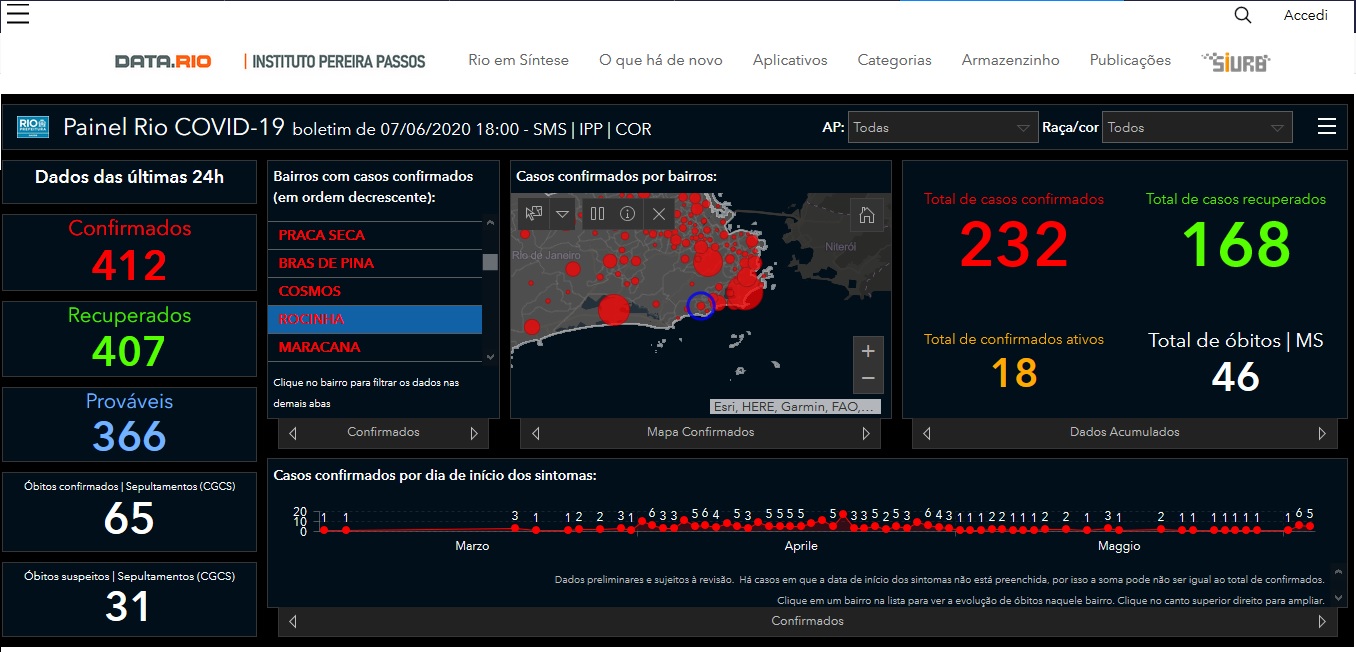The image size is (1356, 652).
Task: Go to next tab after Dados Acumulados
Action: (x=1322, y=434)
